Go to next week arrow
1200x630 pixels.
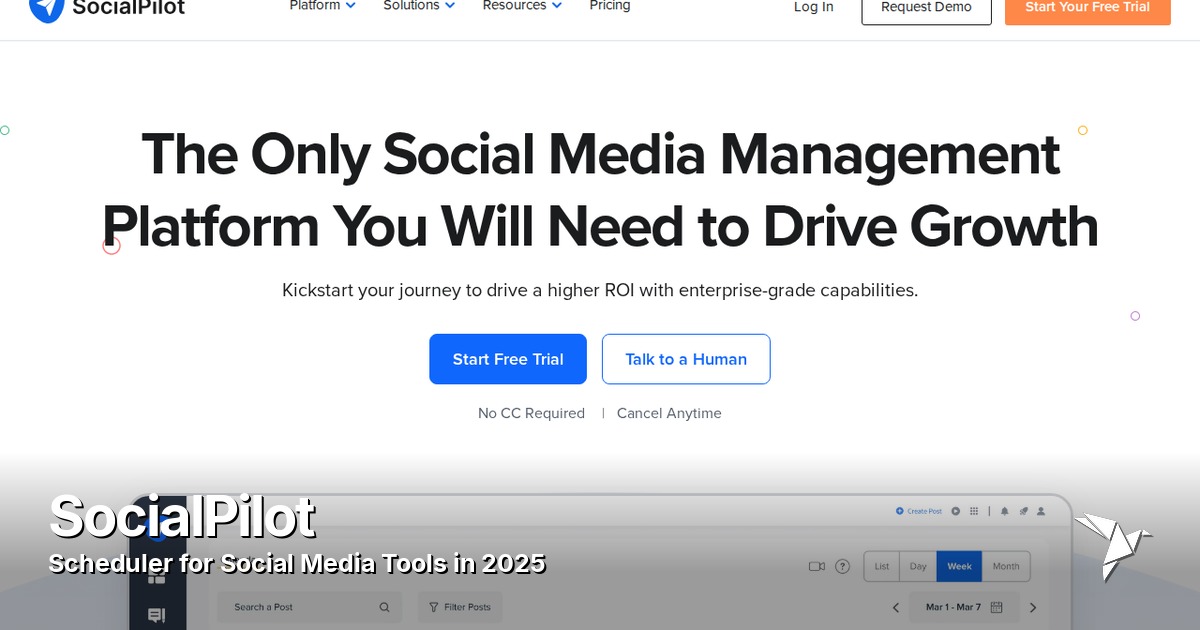[1033, 607]
